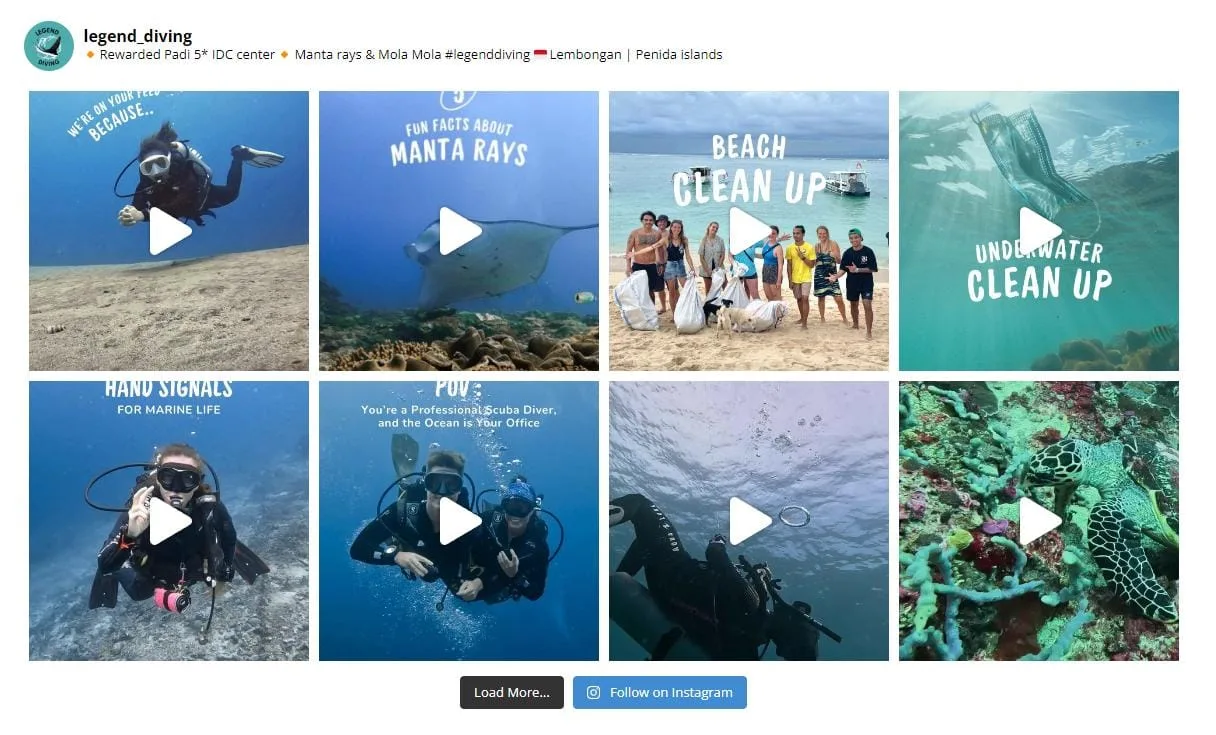Click the Instagram glyph on the follow button
The height and width of the screenshot is (735, 1216).
pyautogui.click(x=593, y=692)
